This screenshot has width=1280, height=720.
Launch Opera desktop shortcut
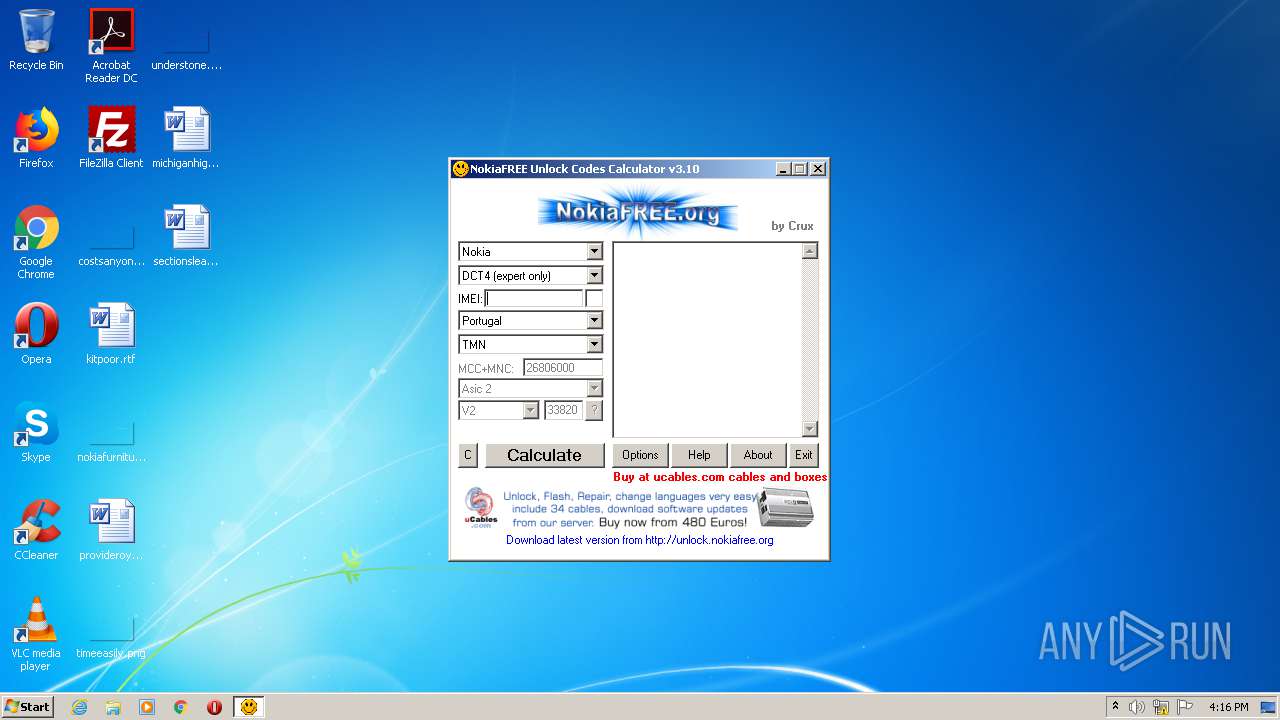(36, 334)
